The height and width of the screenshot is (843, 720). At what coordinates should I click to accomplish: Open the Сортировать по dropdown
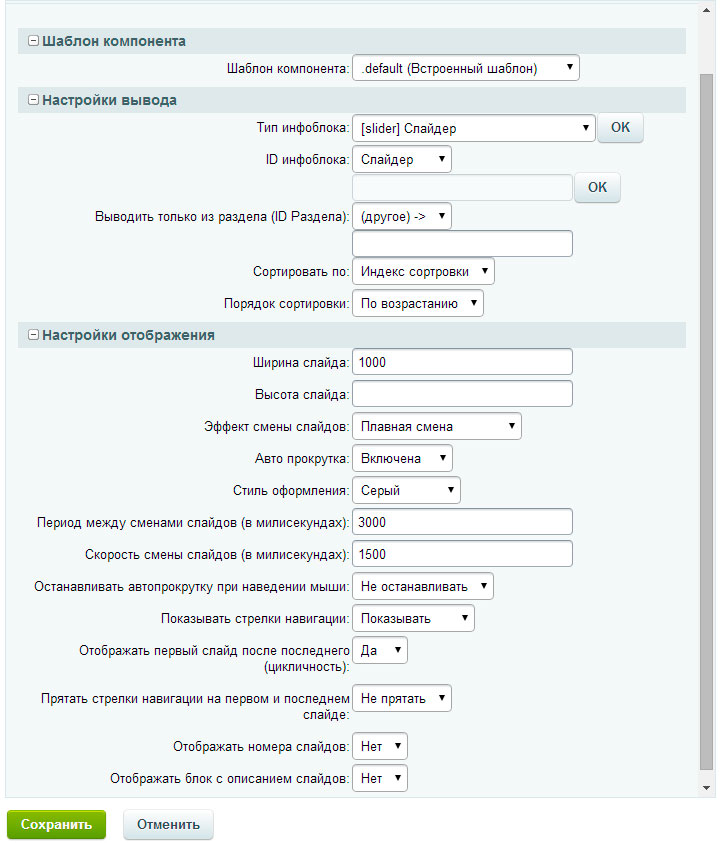[423, 271]
